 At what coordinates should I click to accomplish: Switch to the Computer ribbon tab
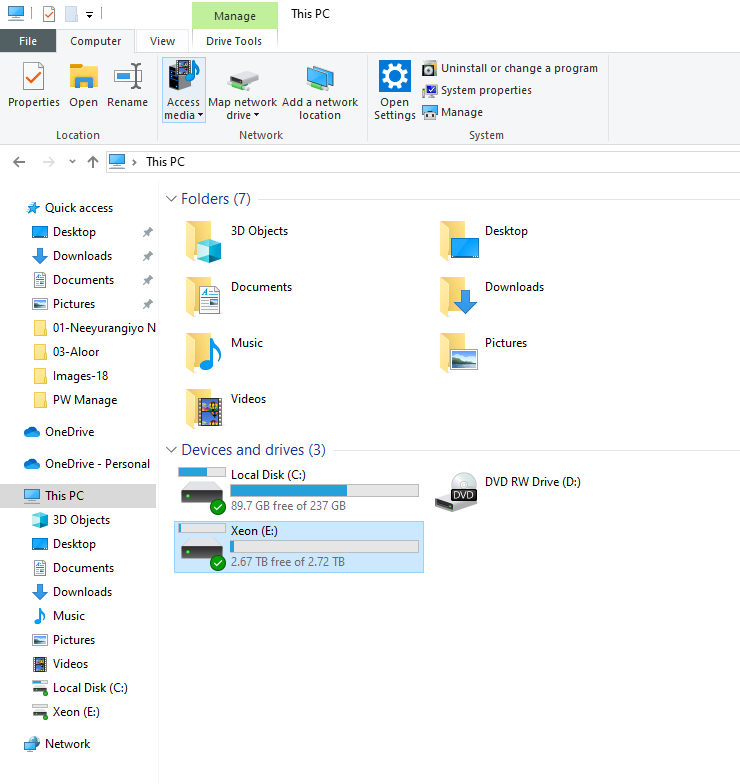(x=96, y=41)
